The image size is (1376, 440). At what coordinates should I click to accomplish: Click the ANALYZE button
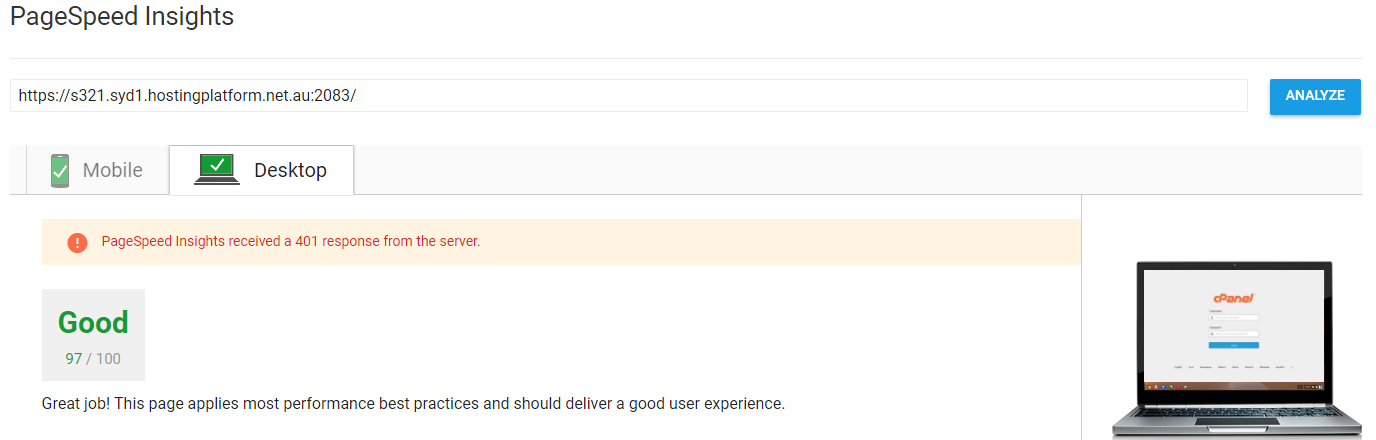1315,96
